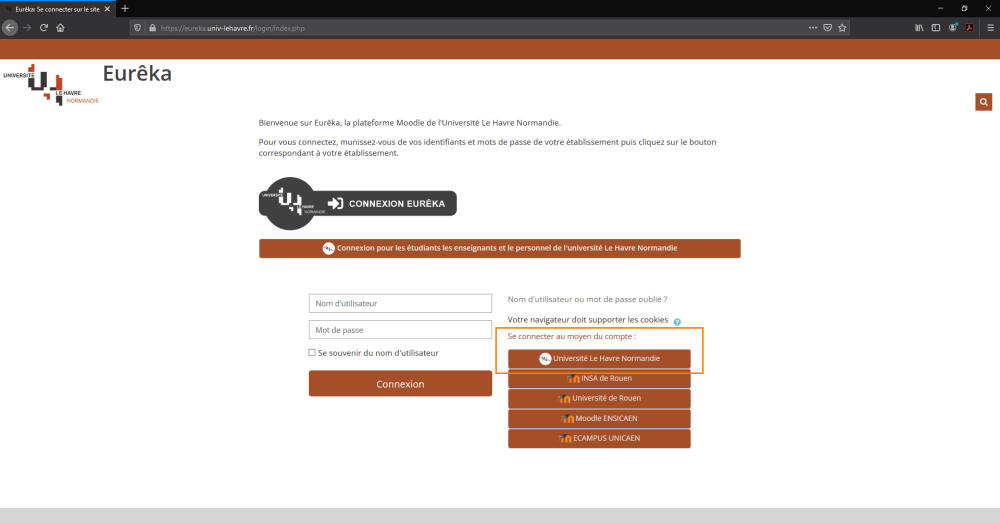This screenshot has height=523, width=1000.
Task: Click the Adobe Acrobat extension icon
Action: pos(969,28)
